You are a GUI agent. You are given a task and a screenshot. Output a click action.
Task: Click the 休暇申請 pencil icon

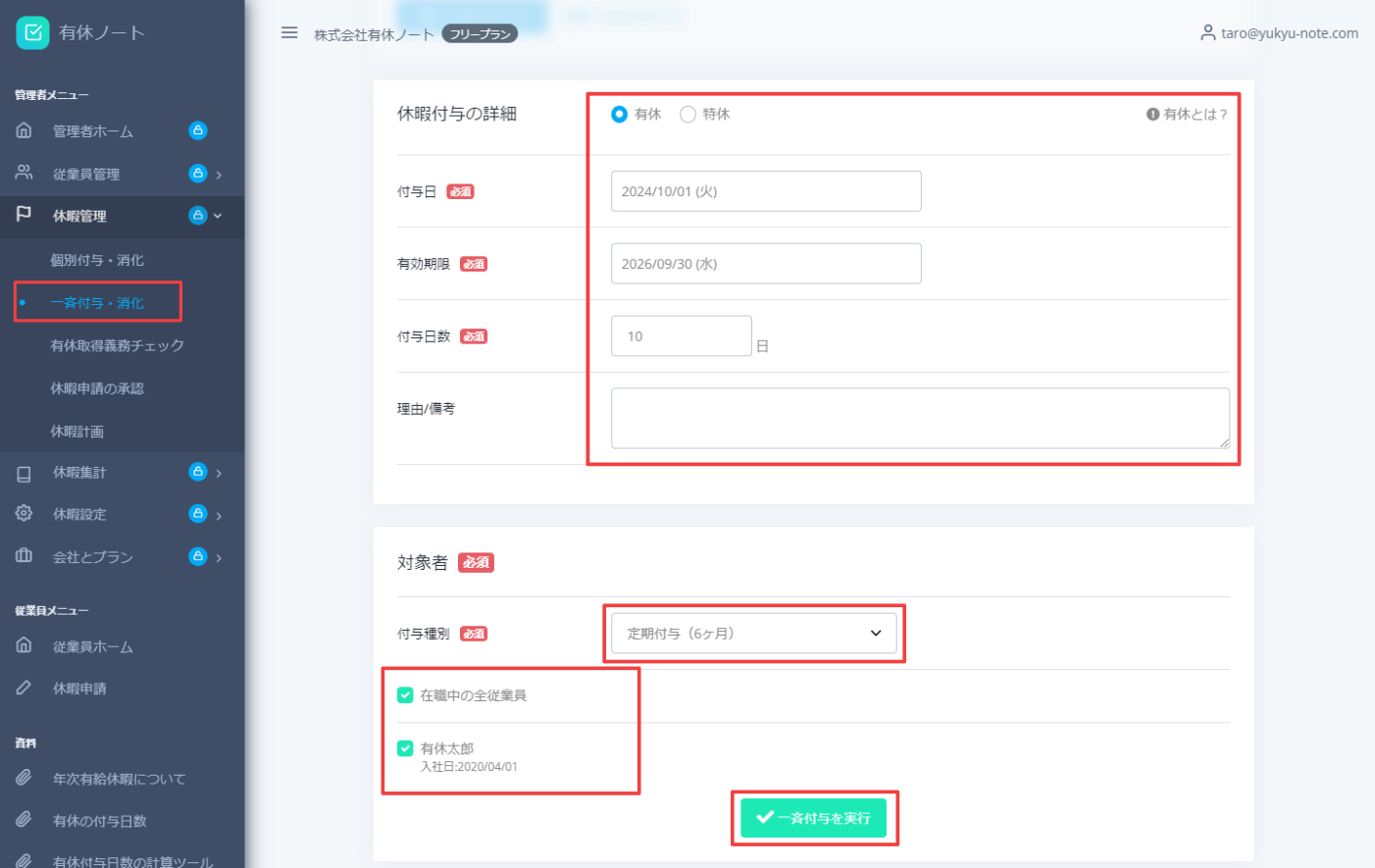[x=25, y=688]
